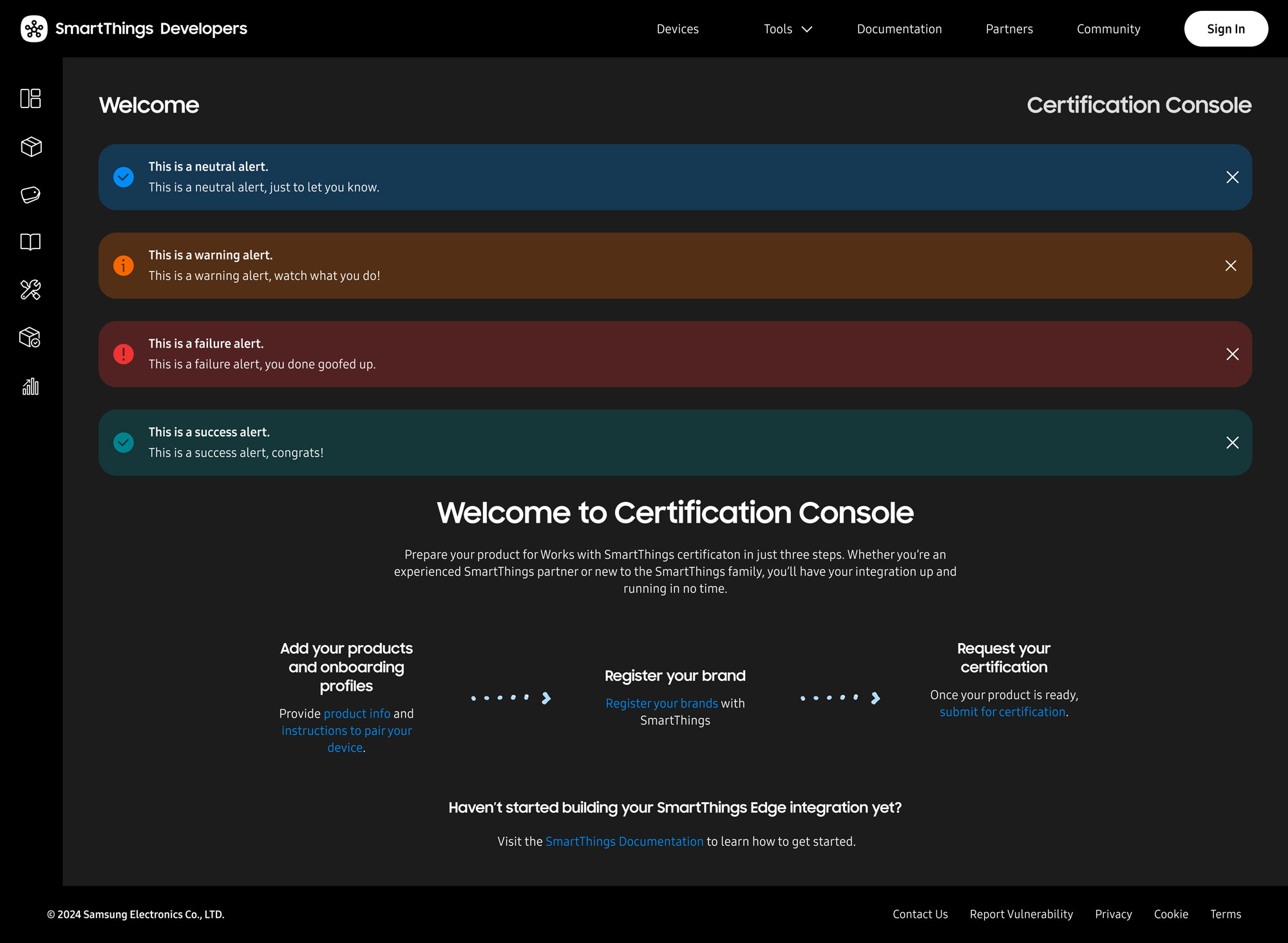This screenshot has width=1288, height=943.
Task: Open the dashboard layout sidebar icon
Action: click(x=30, y=98)
